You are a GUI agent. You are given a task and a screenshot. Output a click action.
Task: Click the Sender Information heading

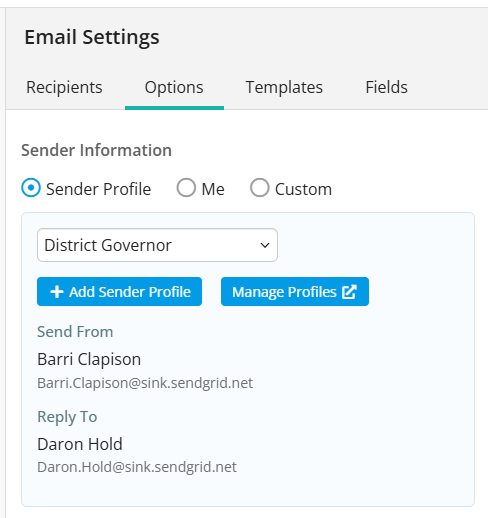tap(96, 150)
